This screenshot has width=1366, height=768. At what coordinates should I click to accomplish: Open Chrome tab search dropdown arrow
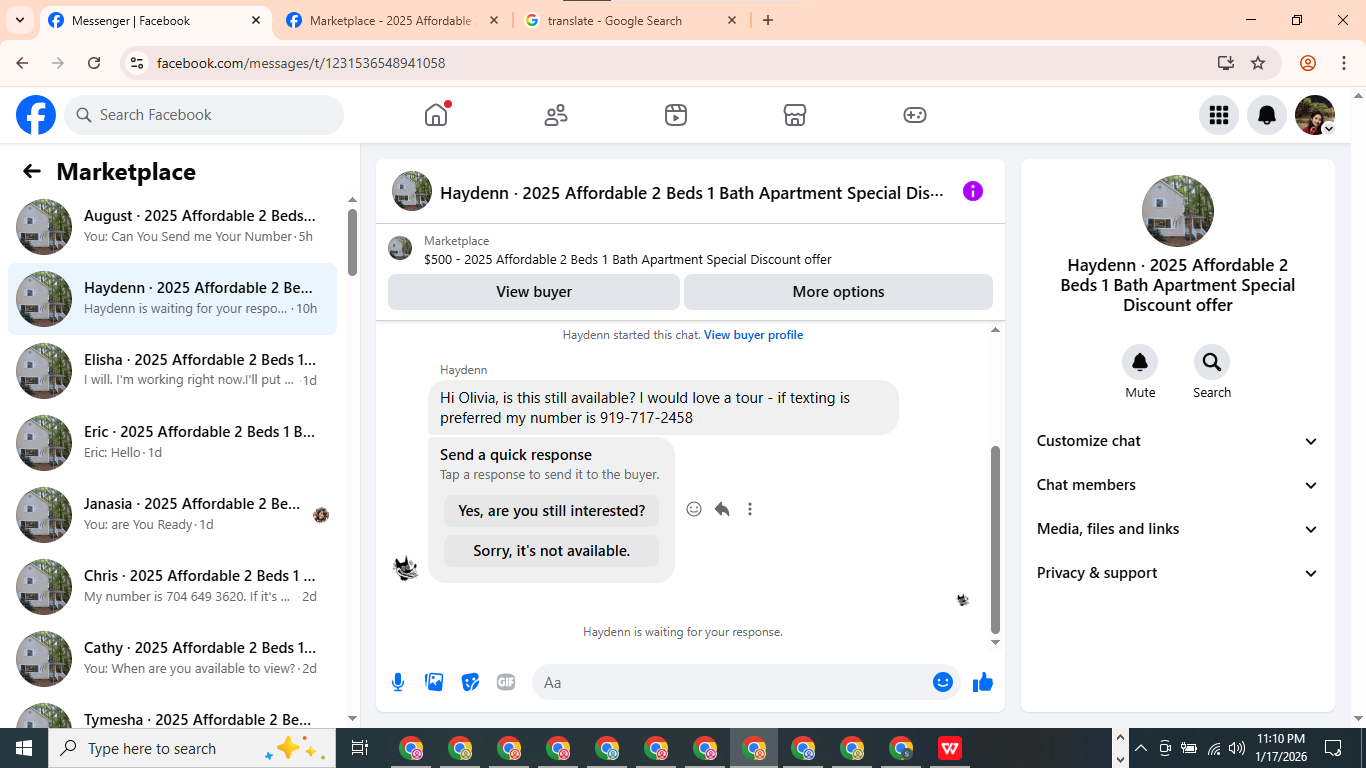[20, 20]
